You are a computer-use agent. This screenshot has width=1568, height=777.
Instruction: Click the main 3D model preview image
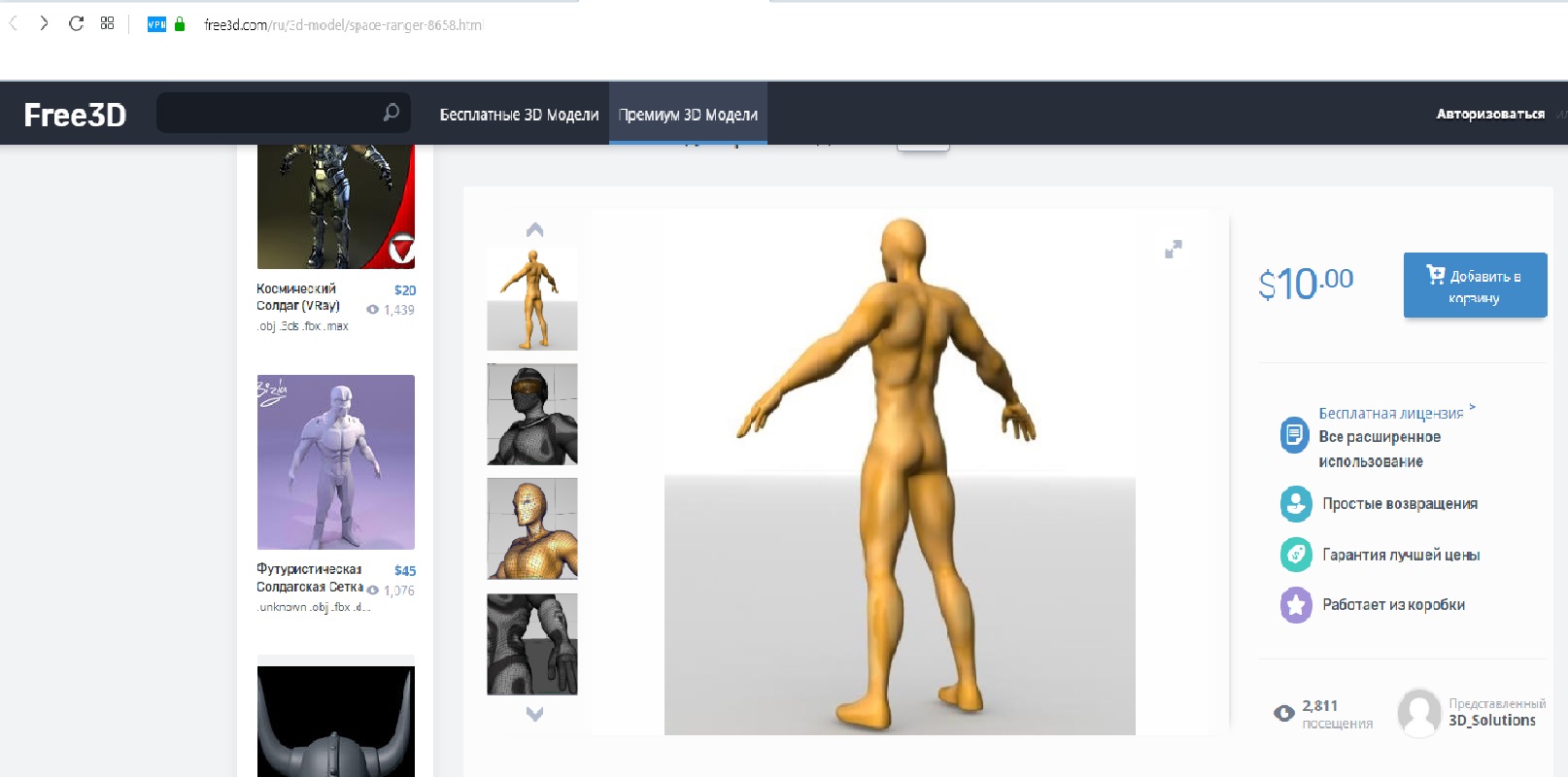coord(900,473)
